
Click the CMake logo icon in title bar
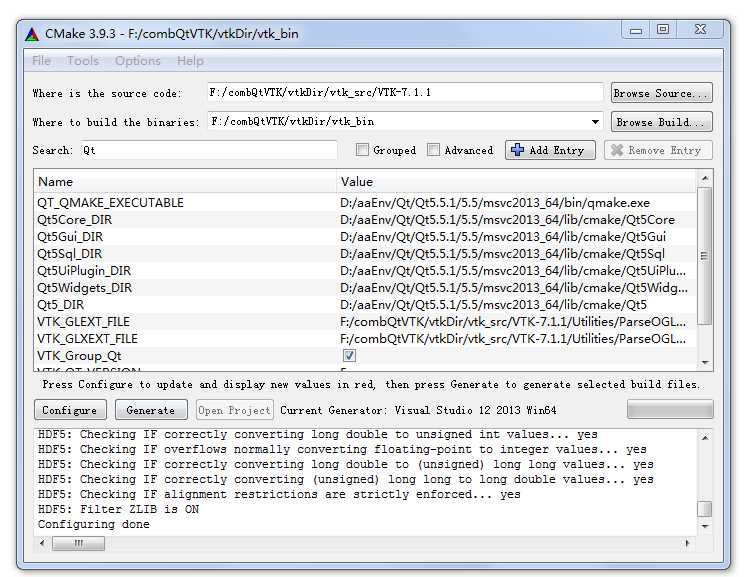31,34
